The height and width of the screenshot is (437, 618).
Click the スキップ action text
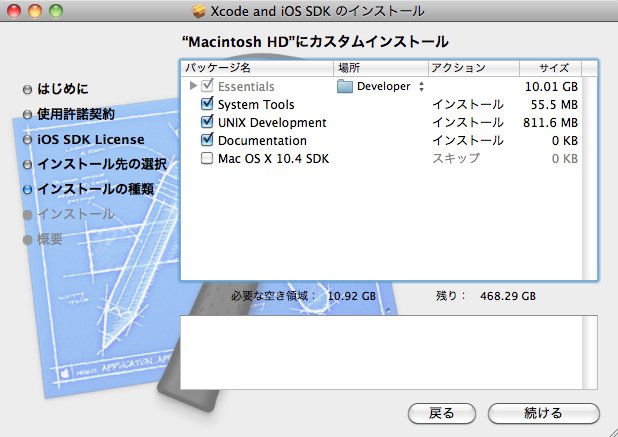[x=456, y=158]
